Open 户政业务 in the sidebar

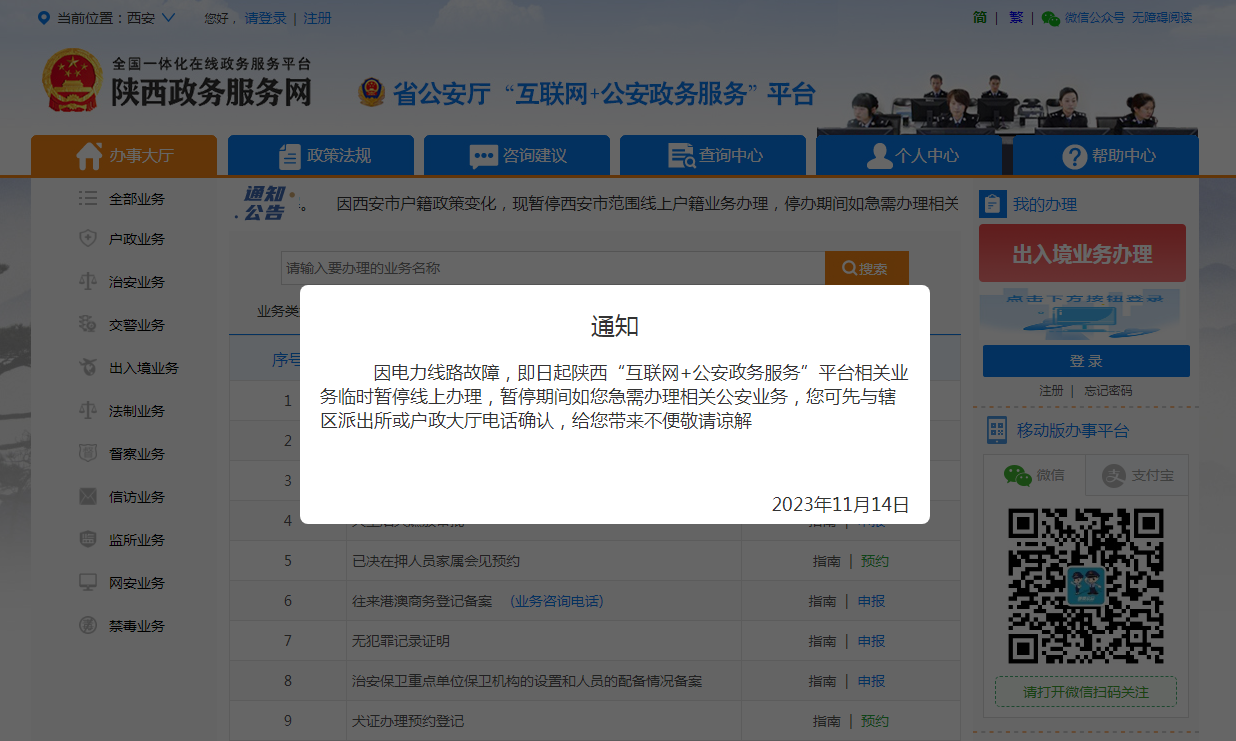click(136, 239)
